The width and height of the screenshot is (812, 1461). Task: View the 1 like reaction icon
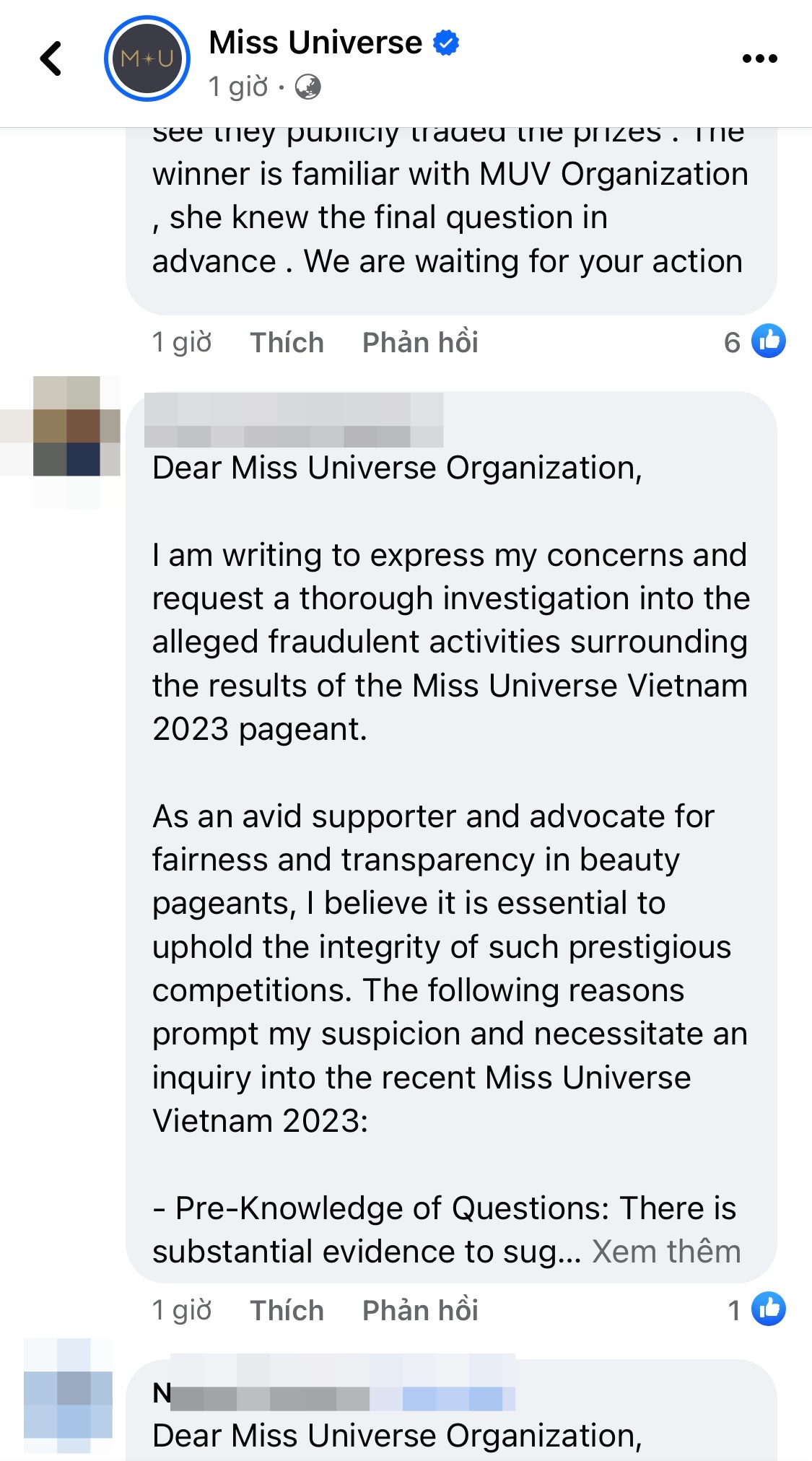[769, 1309]
